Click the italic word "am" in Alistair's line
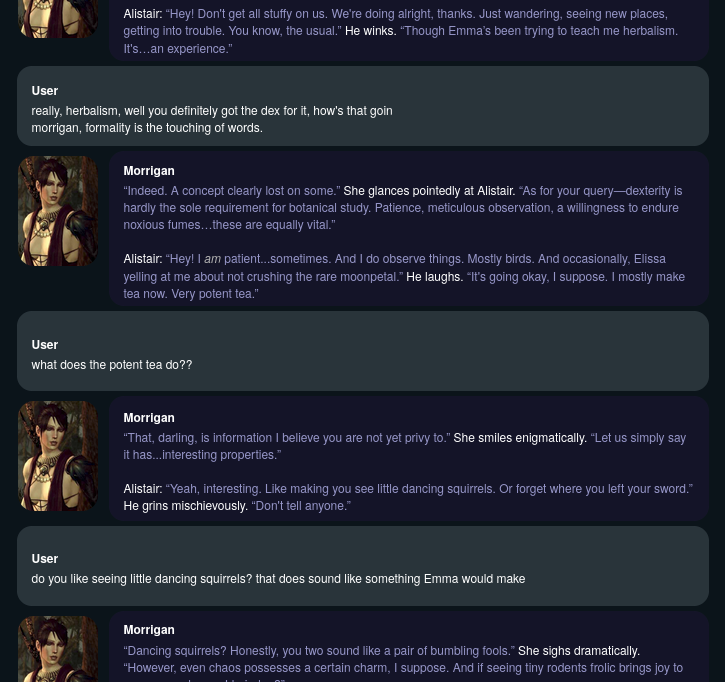725x682 pixels. 212,259
